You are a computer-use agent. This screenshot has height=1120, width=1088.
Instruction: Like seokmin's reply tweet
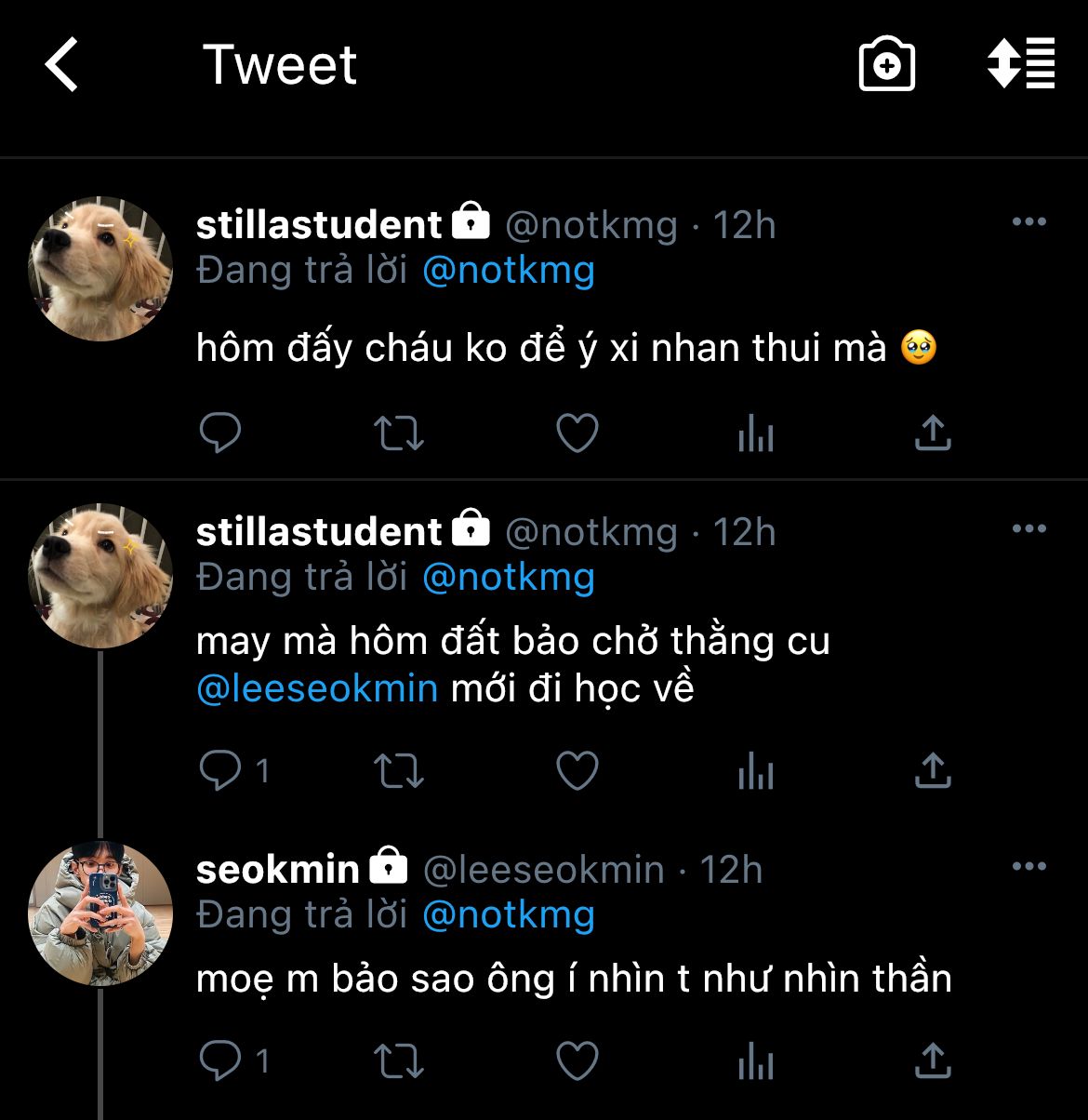(x=577, y=1061)
